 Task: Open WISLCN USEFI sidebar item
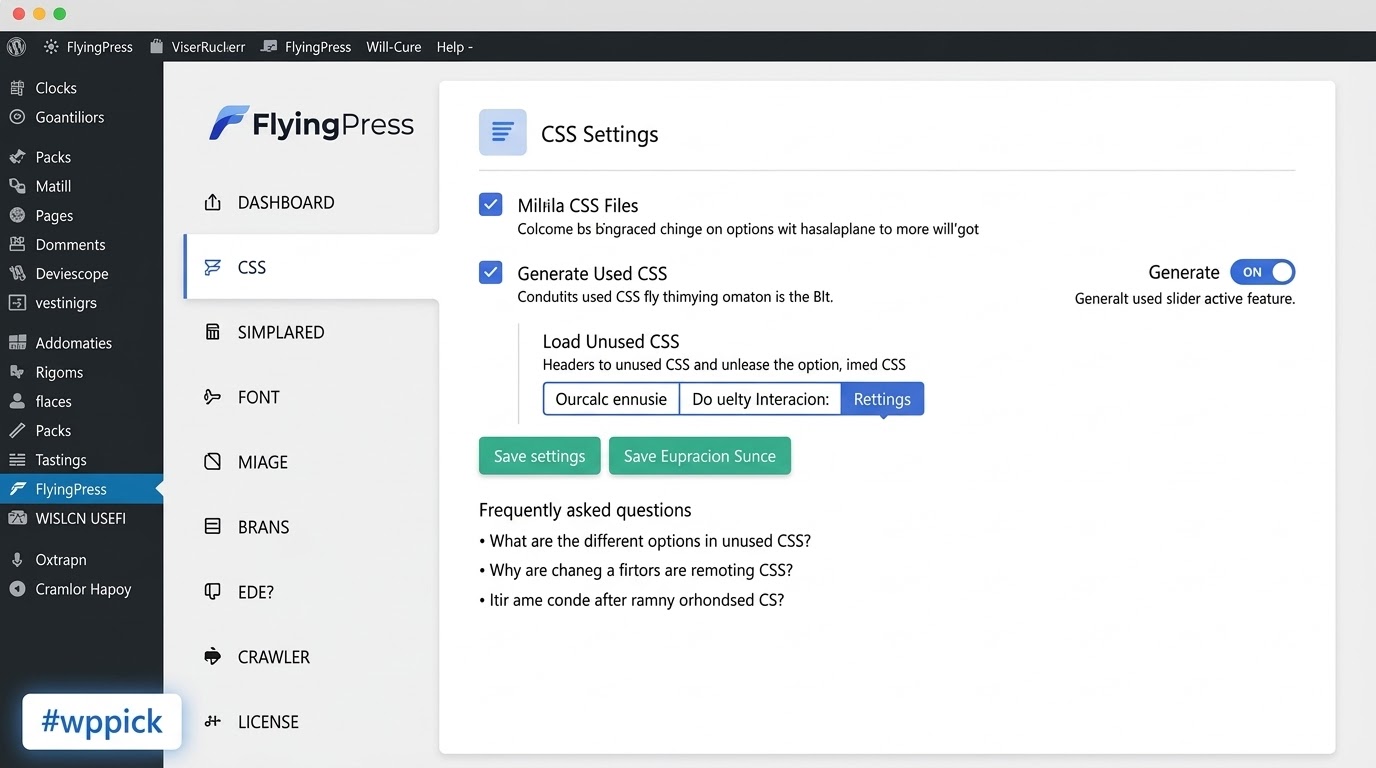click(81, 518)
